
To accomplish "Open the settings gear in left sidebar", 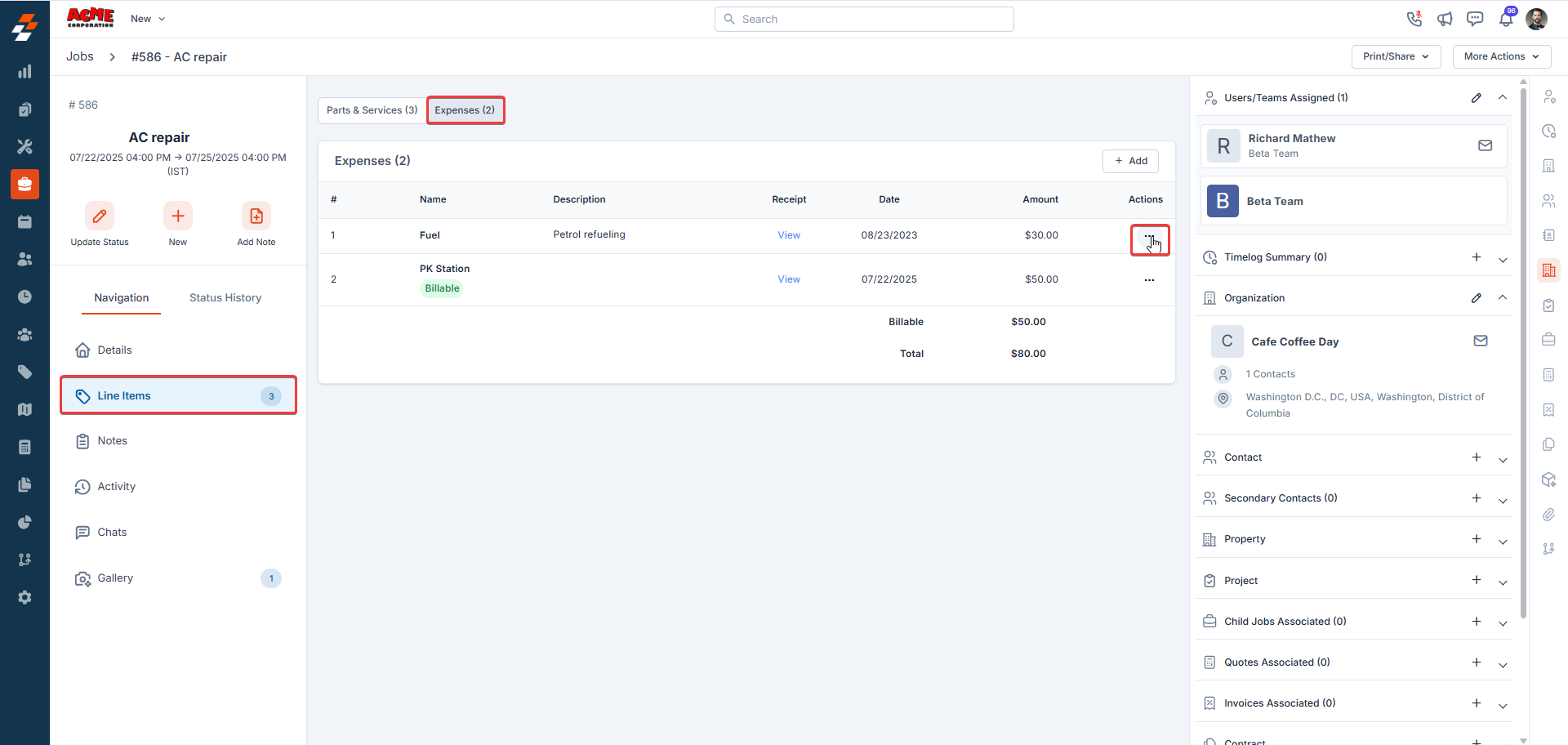I will click(x=24, y=597).
